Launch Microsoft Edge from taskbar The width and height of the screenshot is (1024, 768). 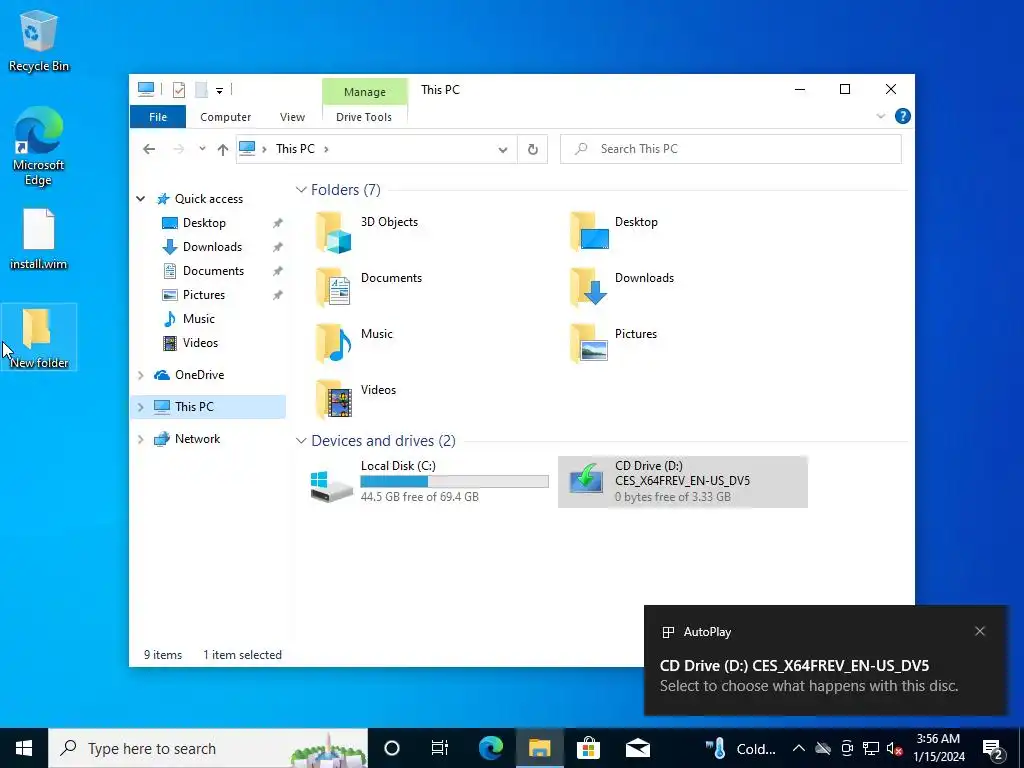pos(490,748)
